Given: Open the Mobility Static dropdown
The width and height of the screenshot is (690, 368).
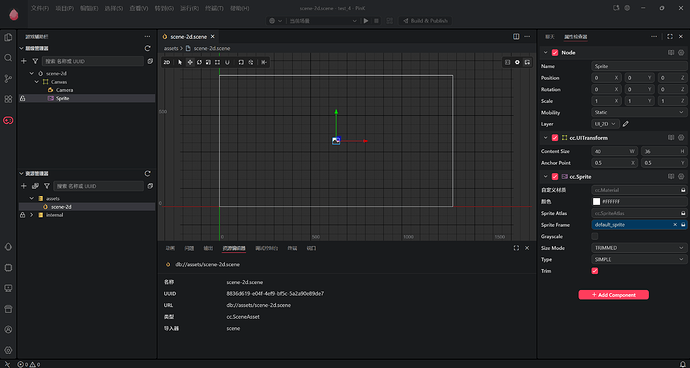Looking at the screenshot, I should tap(639, 113).
